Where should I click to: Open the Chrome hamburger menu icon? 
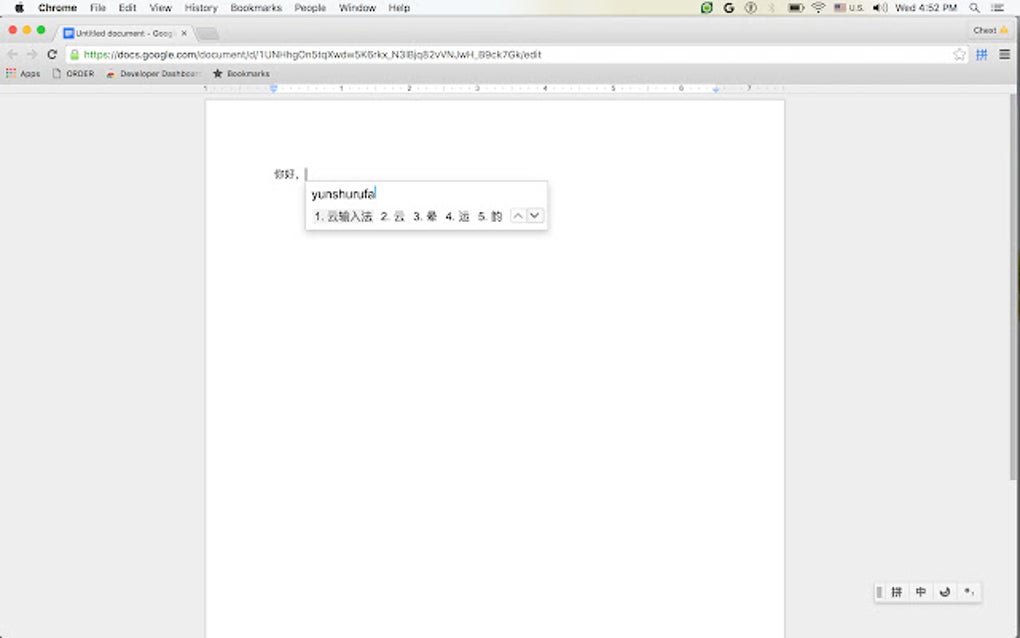(x=1005, y=55)
